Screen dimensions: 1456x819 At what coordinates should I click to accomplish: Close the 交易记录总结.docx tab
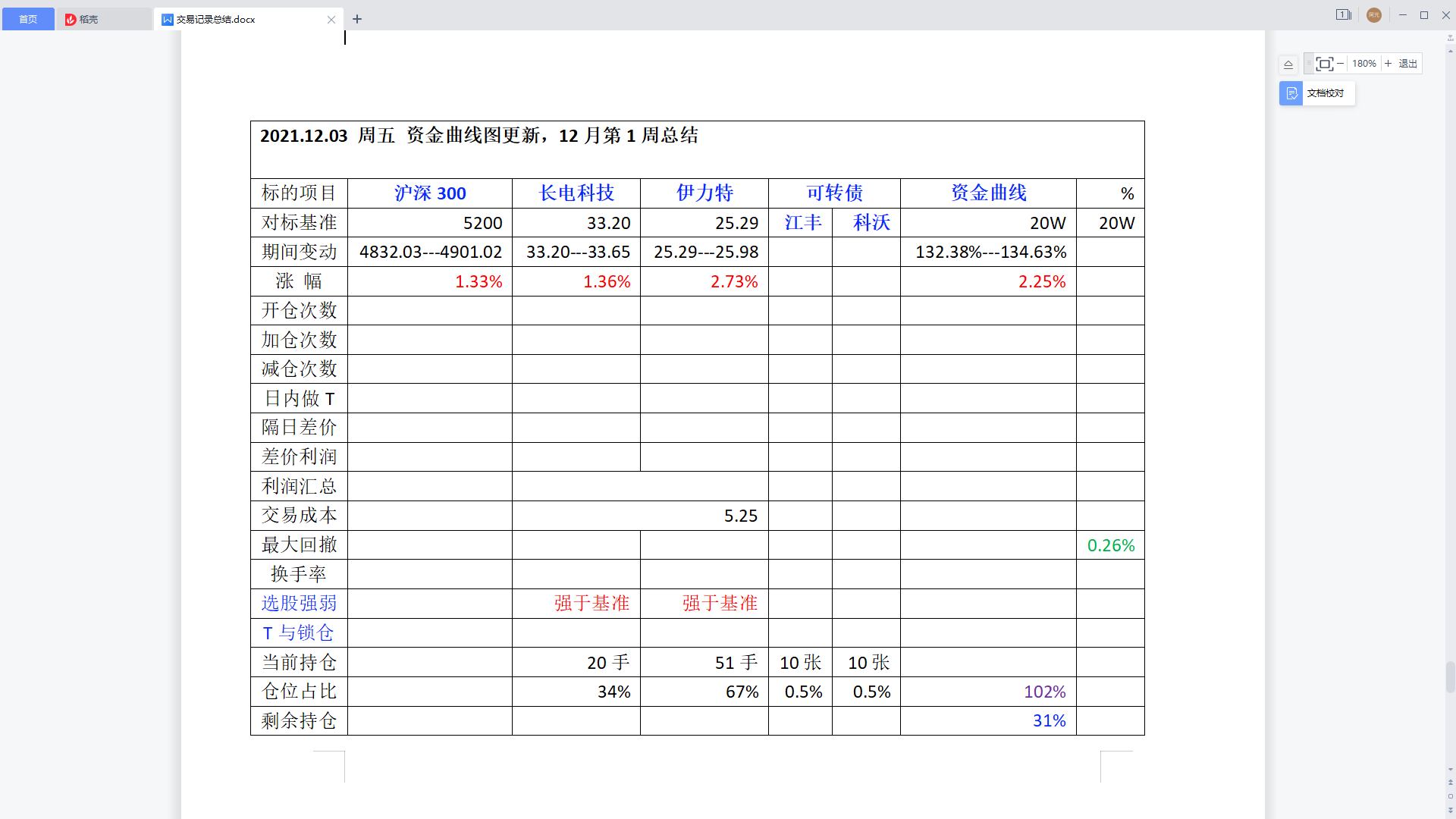coord(331,20)
